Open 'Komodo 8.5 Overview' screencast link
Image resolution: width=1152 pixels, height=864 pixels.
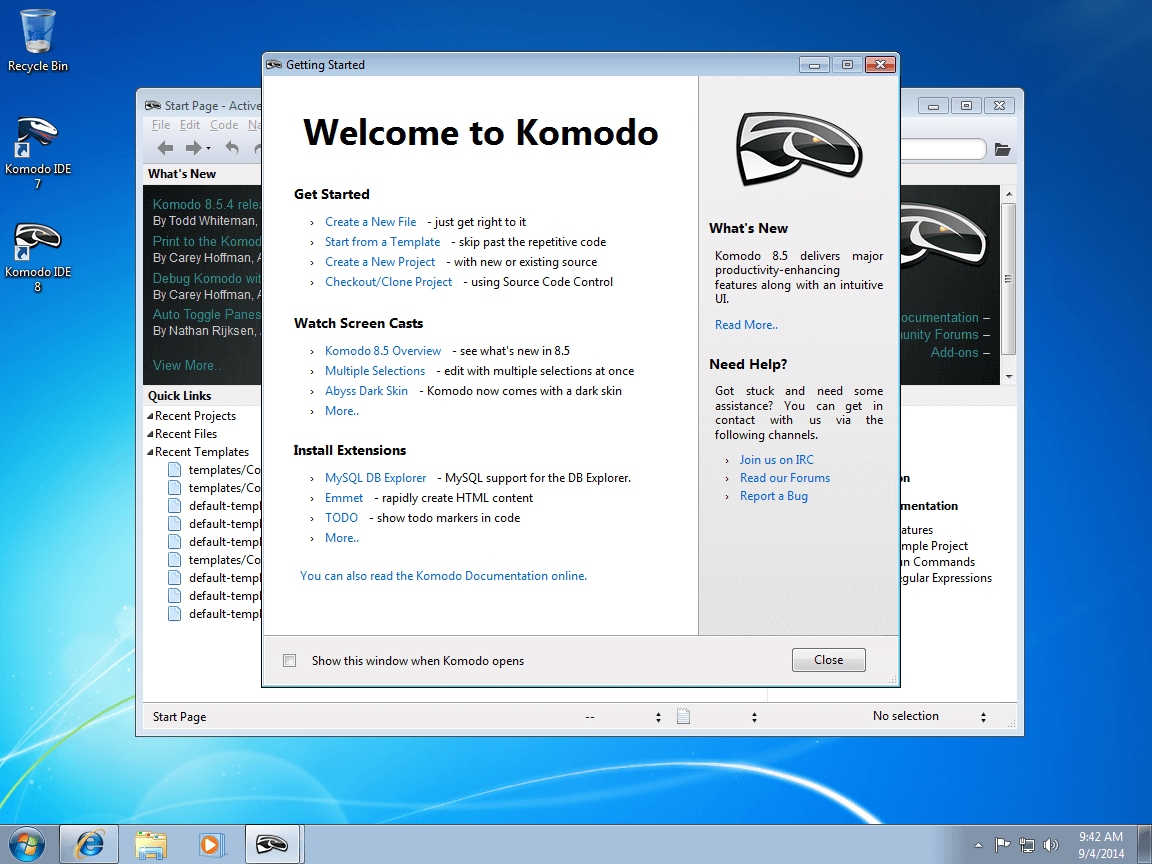(383, 350)
